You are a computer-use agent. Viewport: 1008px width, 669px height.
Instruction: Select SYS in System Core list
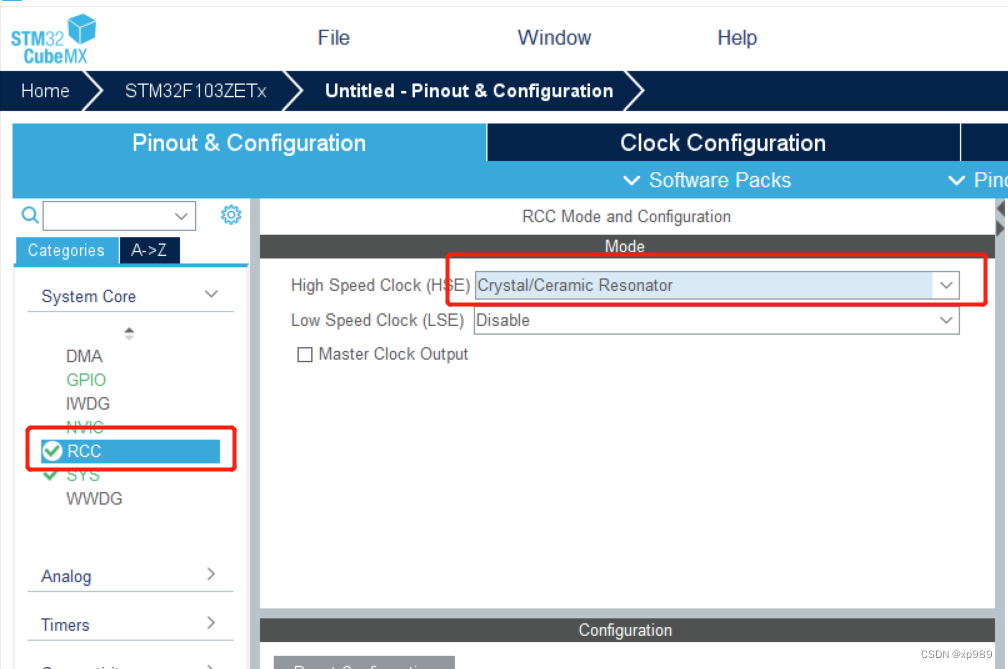(x=83, y=476)
